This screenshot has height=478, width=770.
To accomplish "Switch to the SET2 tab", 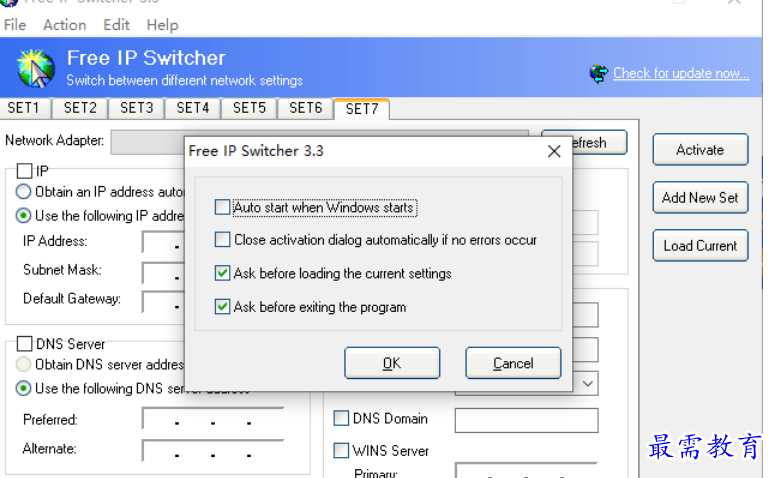I will coord(80,108).
